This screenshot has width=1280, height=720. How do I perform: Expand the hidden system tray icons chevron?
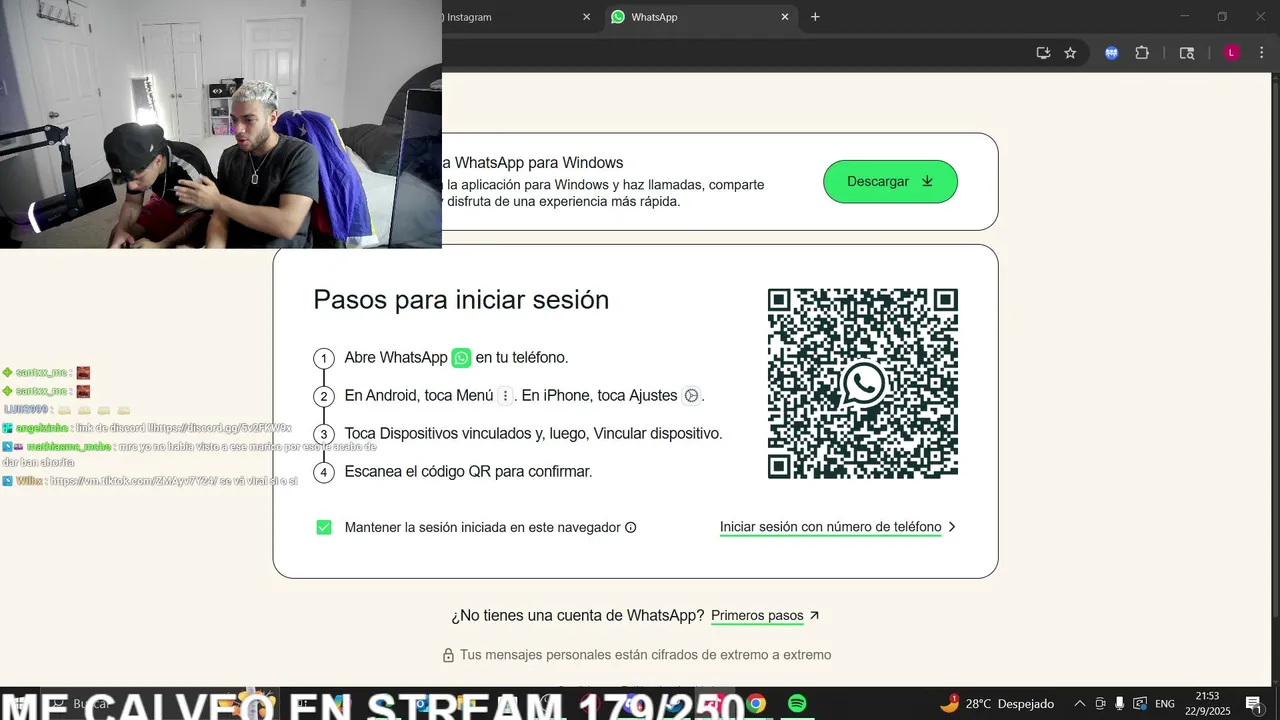tap(1079, 704)
